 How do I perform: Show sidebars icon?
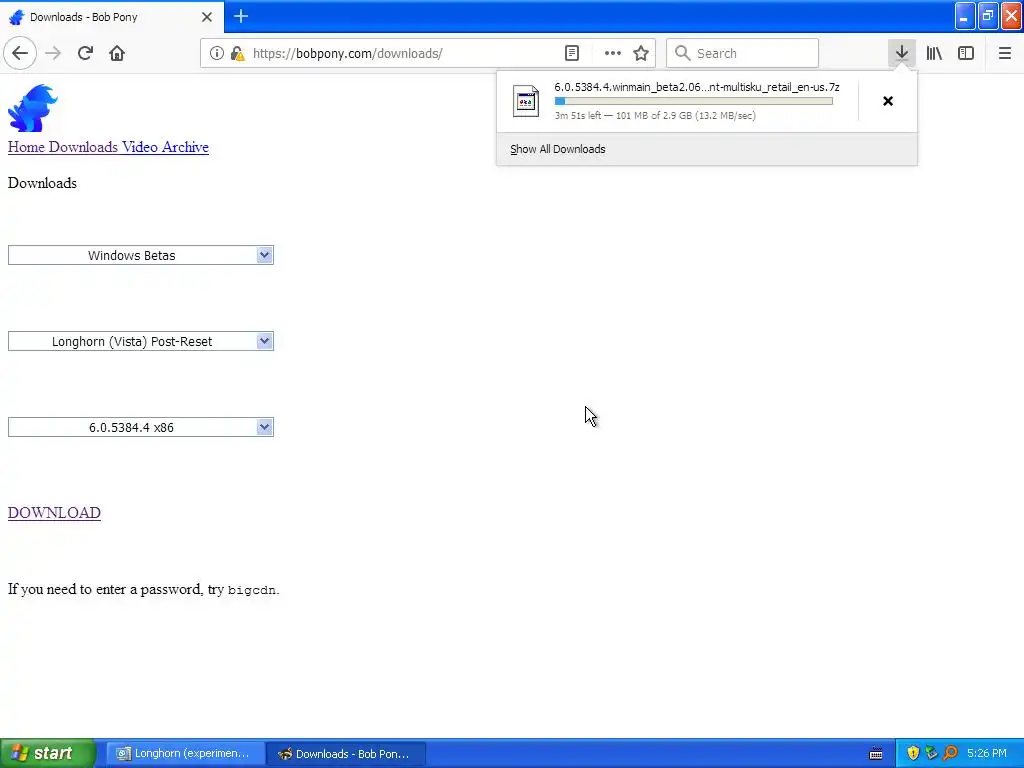tap(966, 53)
